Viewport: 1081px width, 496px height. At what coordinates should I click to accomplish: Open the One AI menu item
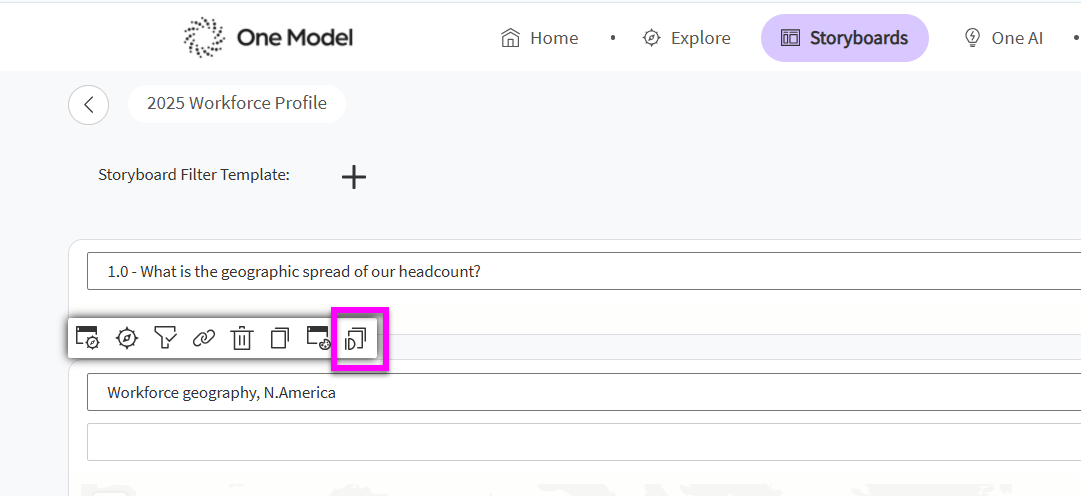[1003, 38]
